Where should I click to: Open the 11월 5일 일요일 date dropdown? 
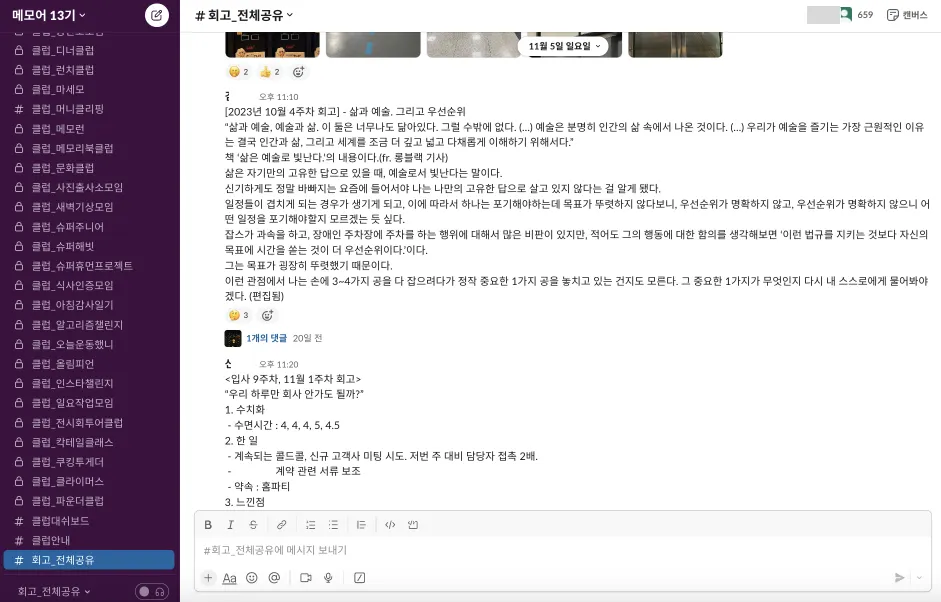coord(564,46)
